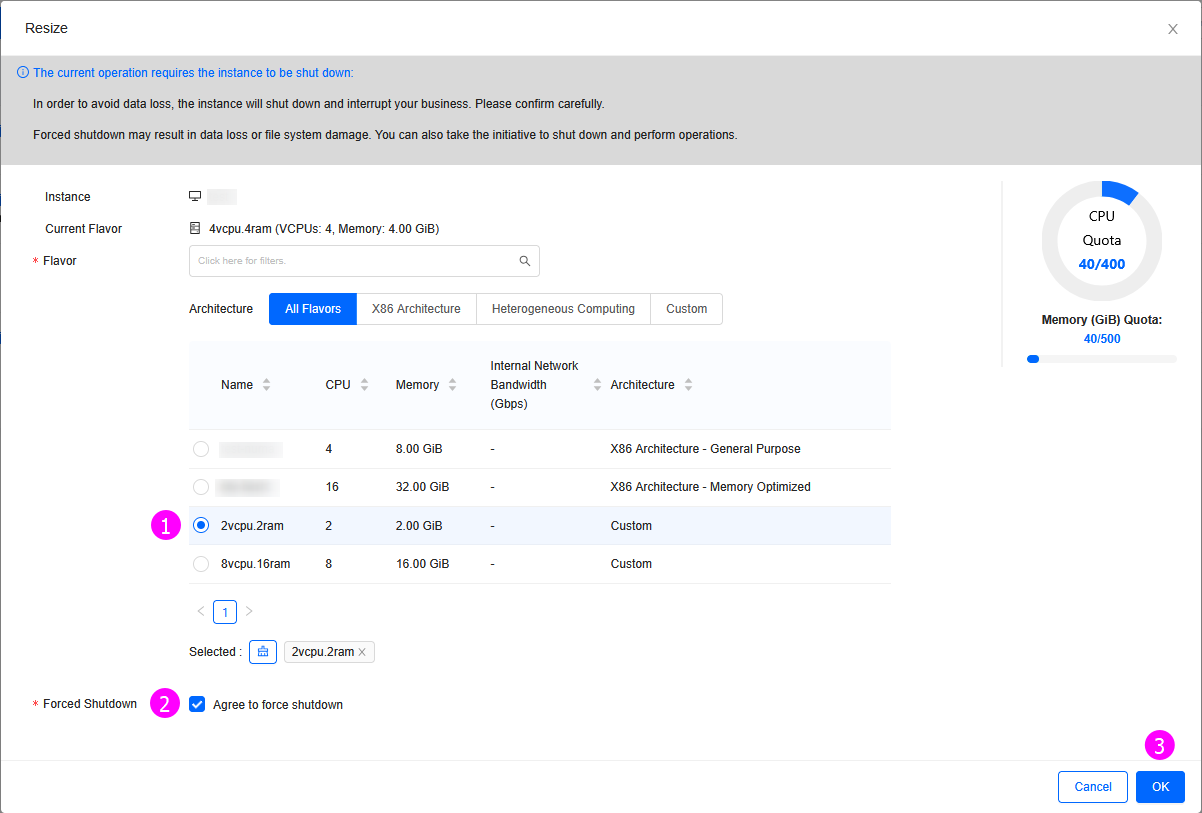Confirm the resize with OK
1202x813 pixels.
tap(1160, 787)
